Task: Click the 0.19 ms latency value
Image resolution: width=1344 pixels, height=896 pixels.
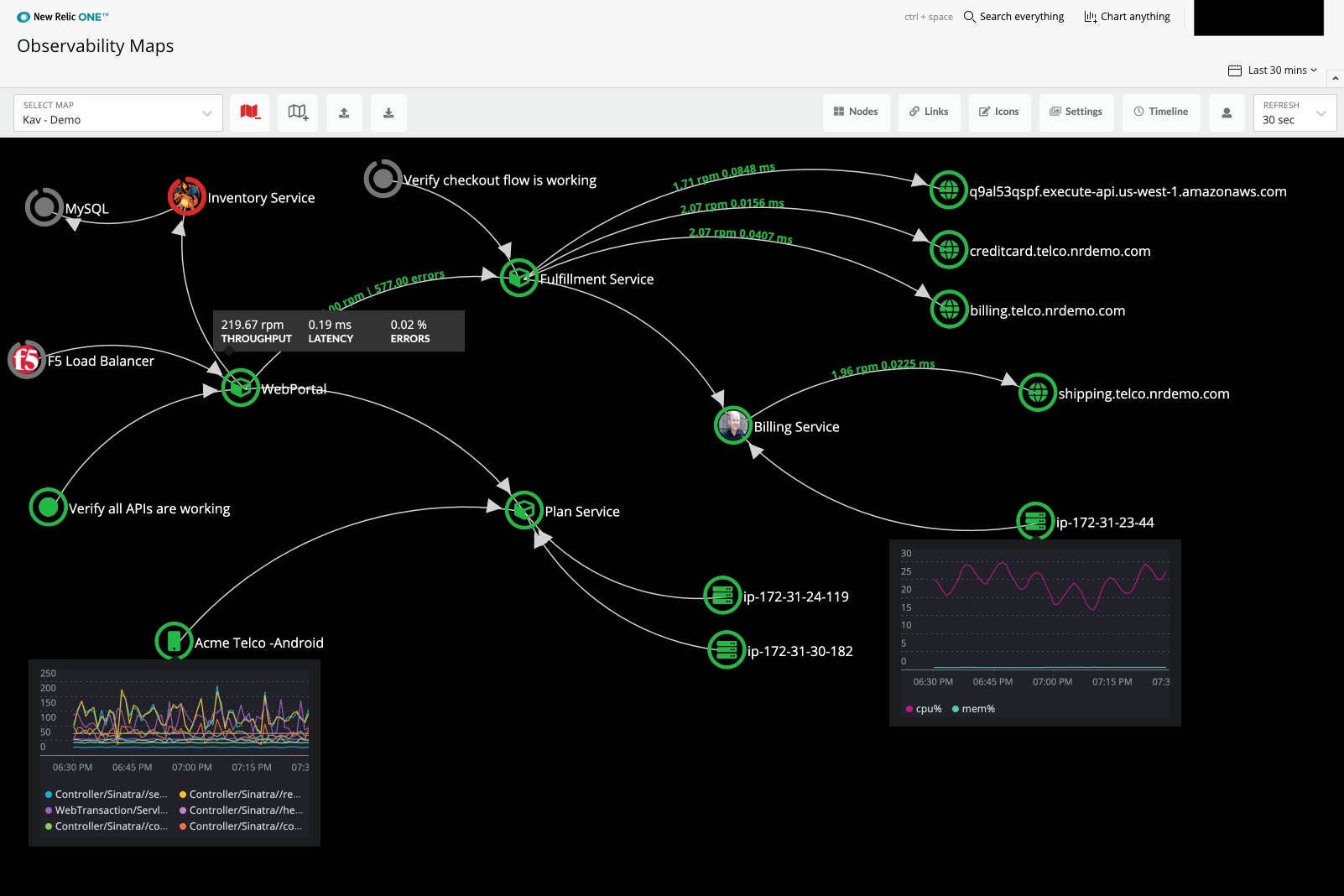Action: pos(330,325)
